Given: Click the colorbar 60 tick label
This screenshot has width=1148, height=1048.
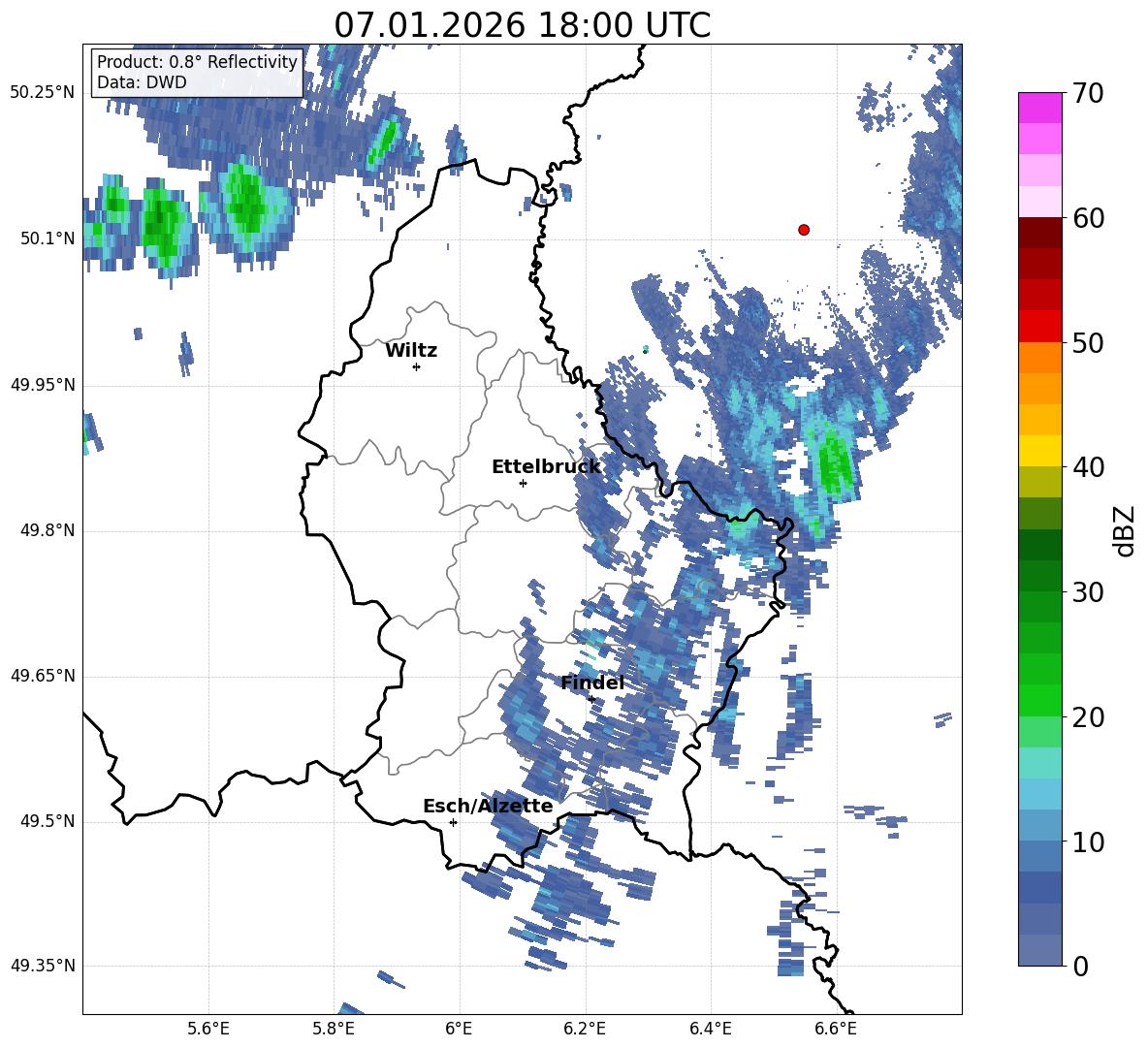Looking at the screenshot, I should pyautogui.click(x=1088, y=218).
